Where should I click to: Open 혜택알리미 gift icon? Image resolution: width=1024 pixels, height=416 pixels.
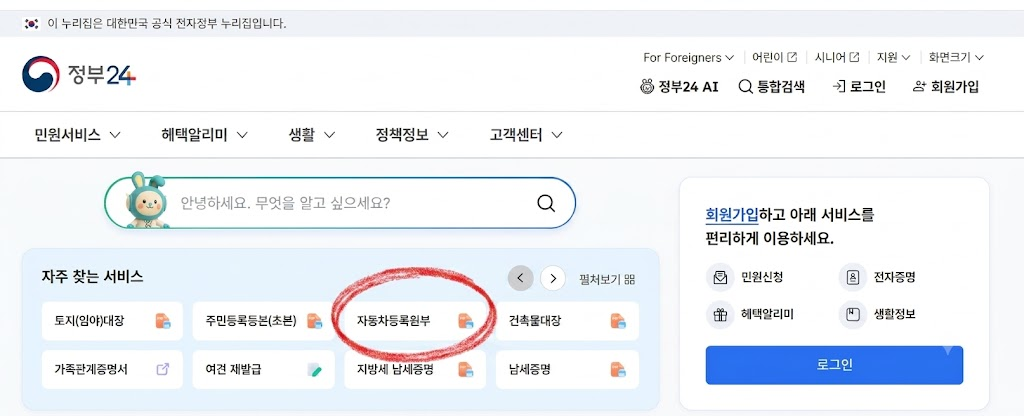point(720,315)
